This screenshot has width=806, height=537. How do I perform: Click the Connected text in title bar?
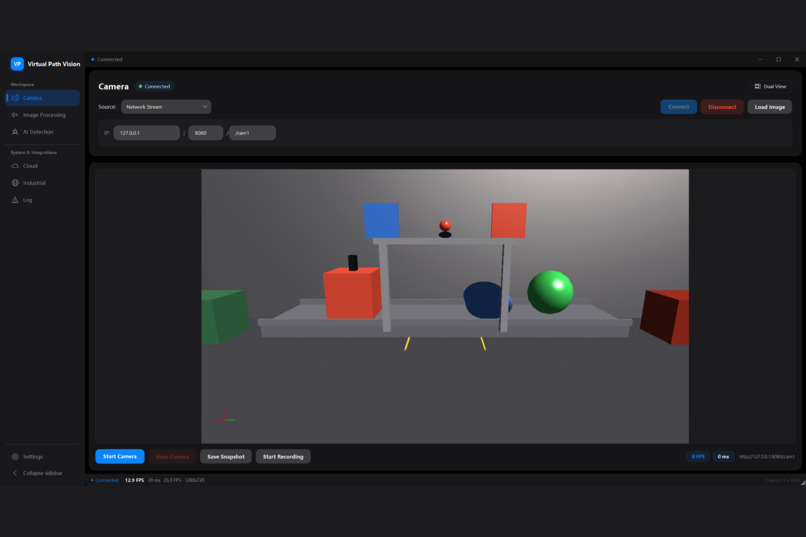(x=109, y=60)
